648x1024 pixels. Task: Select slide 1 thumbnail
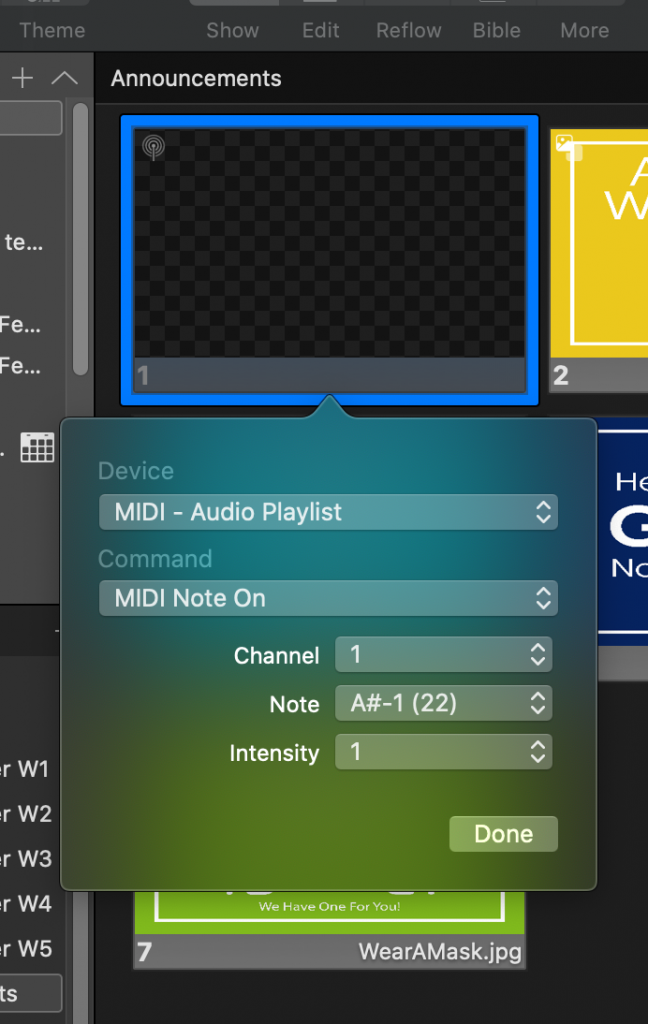click(x=329, y=260)
